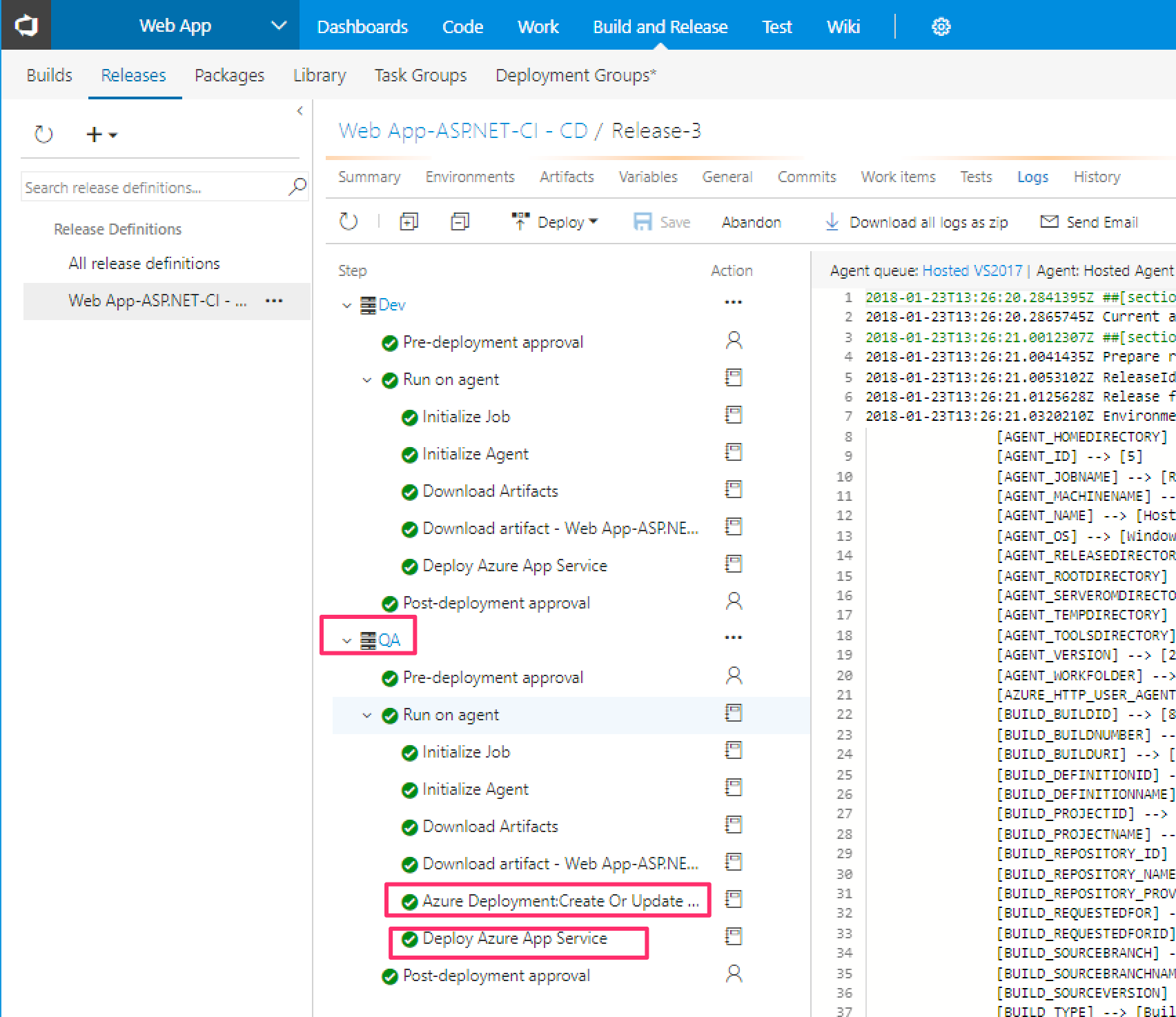The width and height of the screenshot is (1176, 1017).
Task: Download all logs as zip
Action: pos(917,222)
